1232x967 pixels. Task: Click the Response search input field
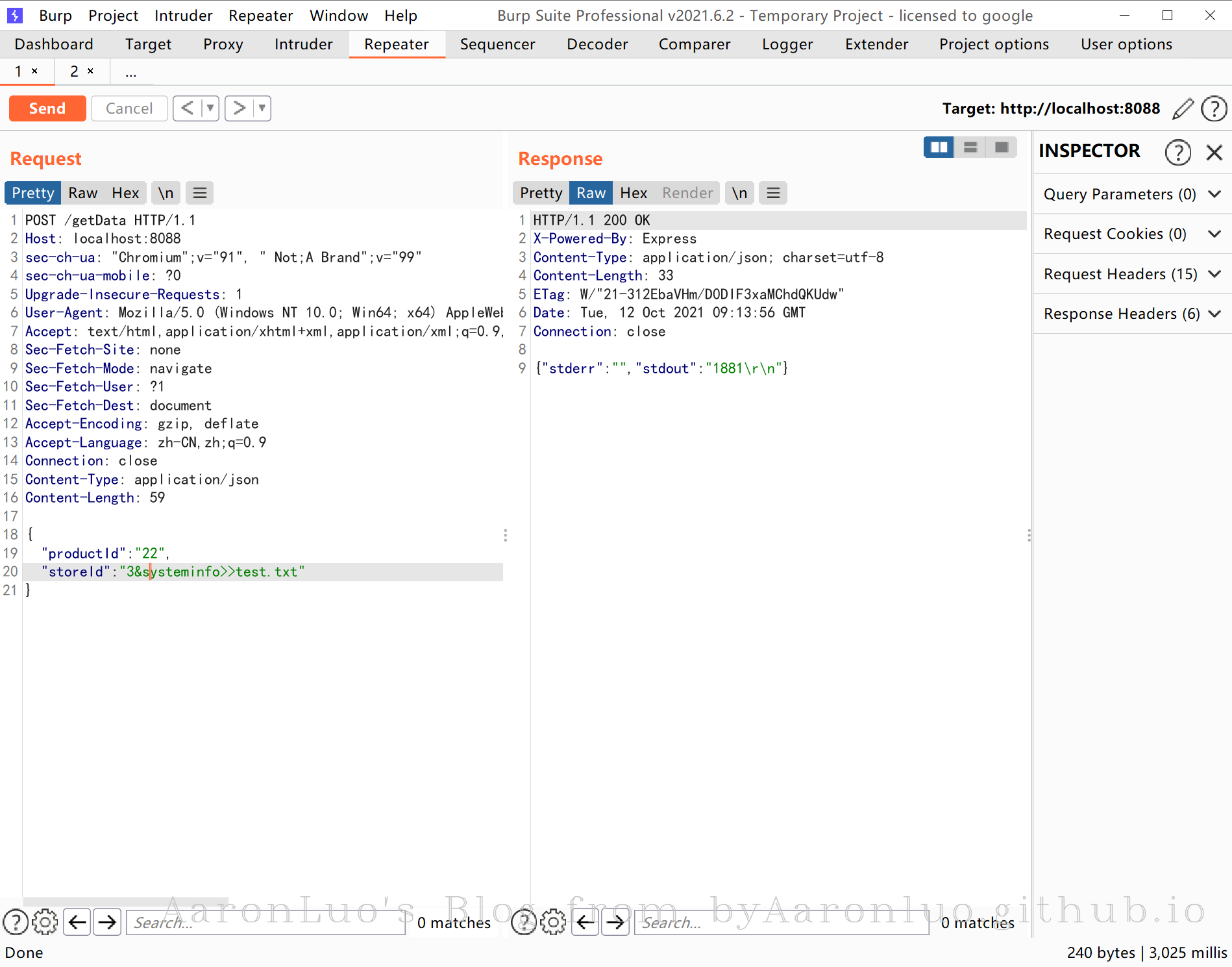tap(782, 922)
